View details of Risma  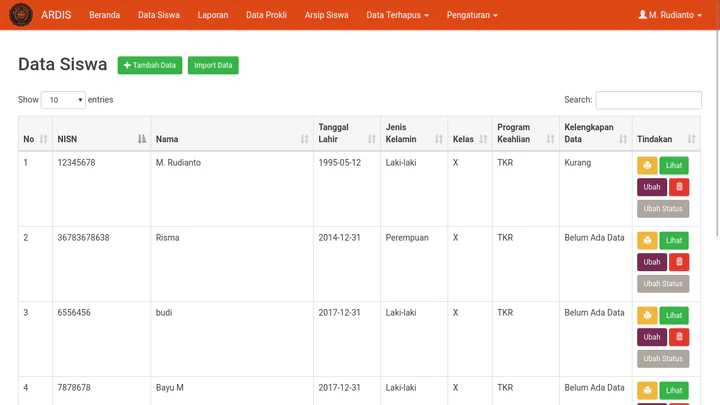point(674,240)
